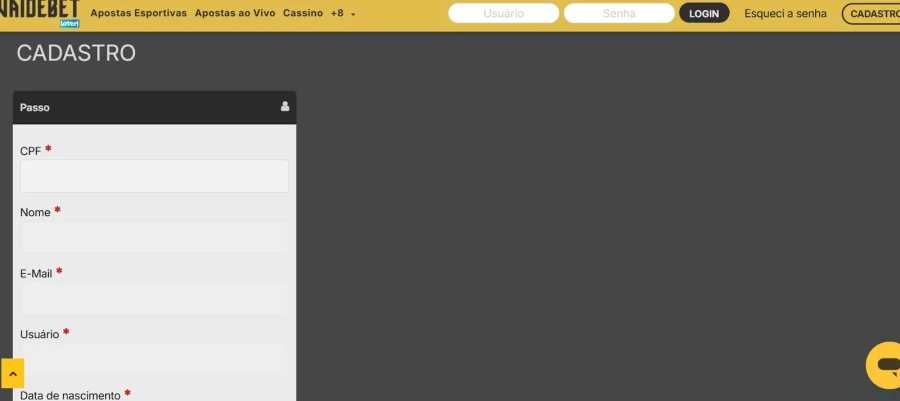900x401 pixels.
Task: Focus the Usuário login field in header
Action: [x=503, y=14]
